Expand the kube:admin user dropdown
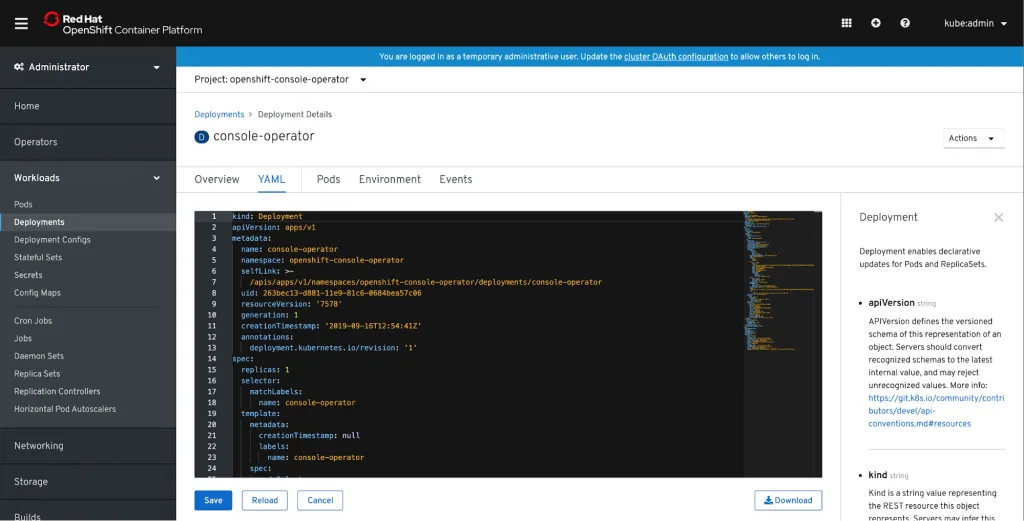Viewport: 1024px width, 521px height. pos(975,24)
